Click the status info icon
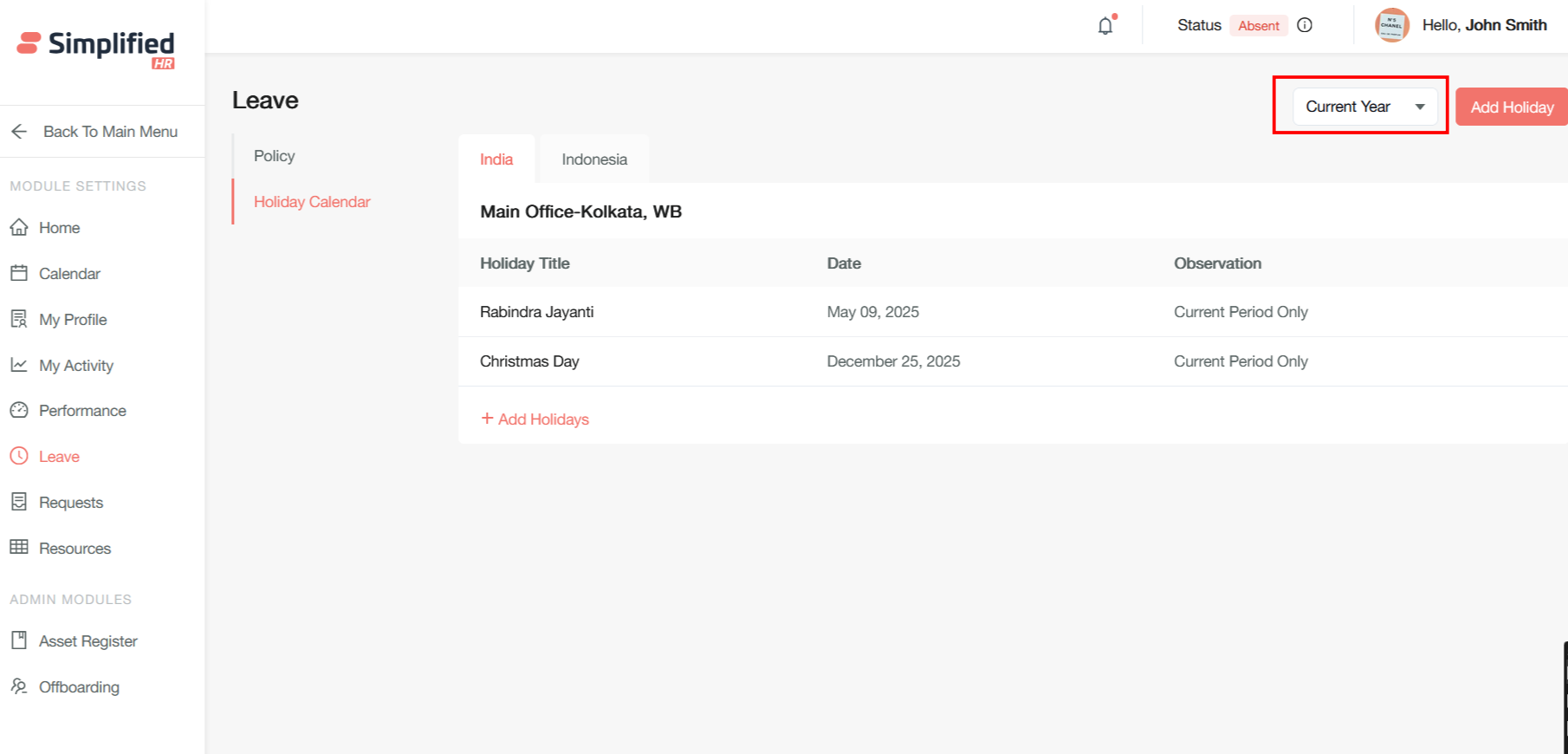 1305,25
